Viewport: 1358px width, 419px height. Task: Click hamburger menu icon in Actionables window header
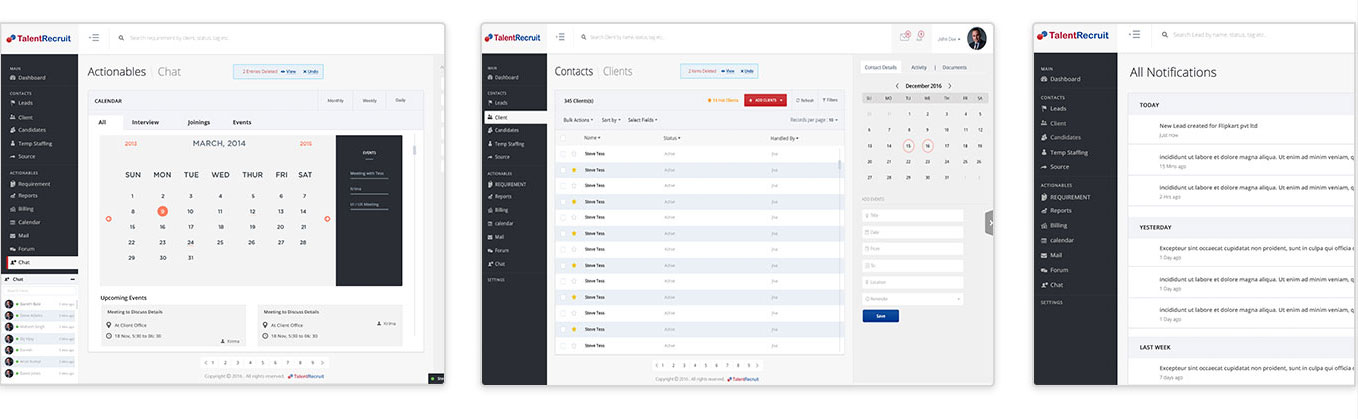(x=93, y=37)
